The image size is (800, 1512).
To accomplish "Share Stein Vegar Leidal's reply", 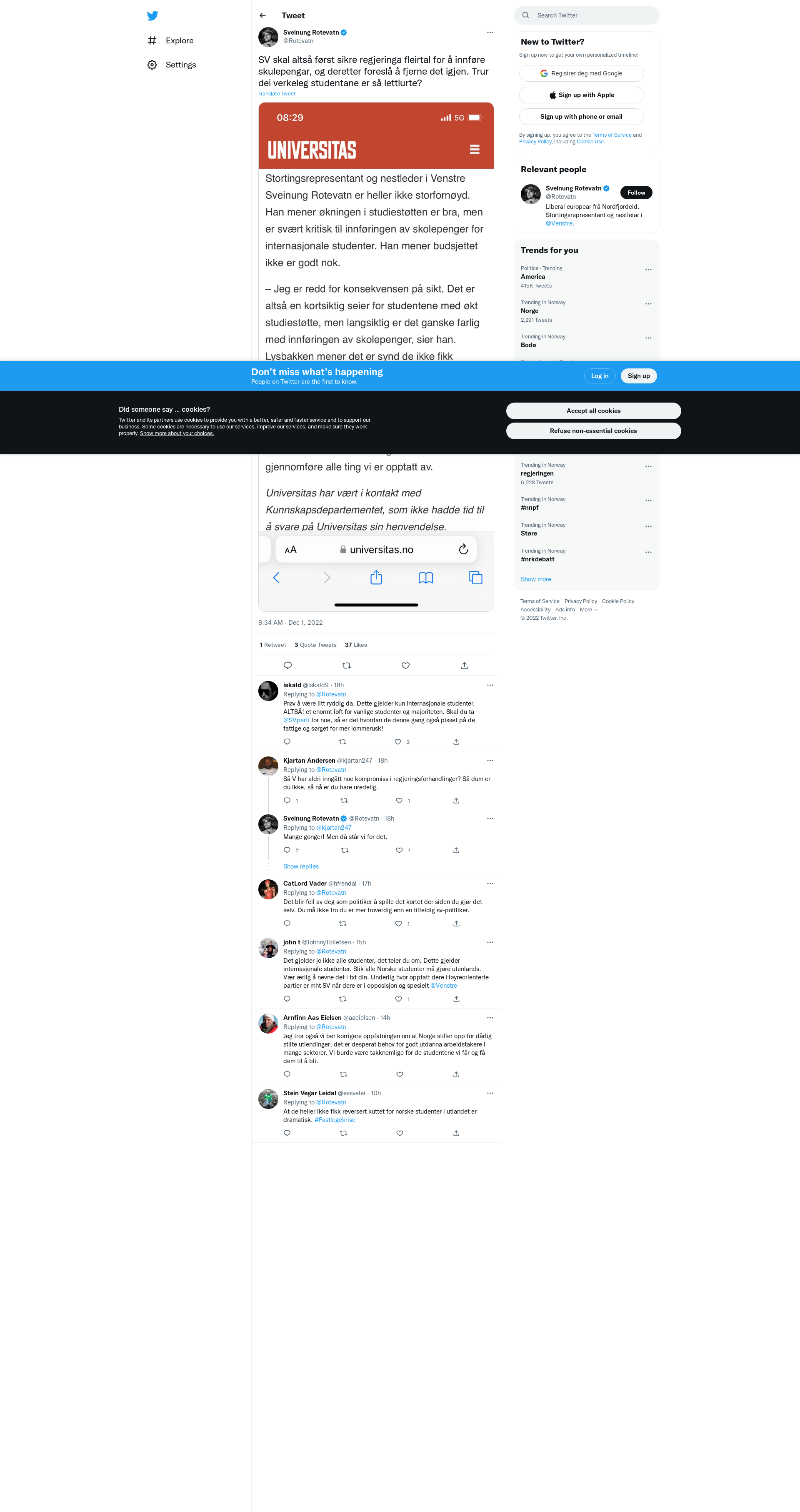I will tap(456, 1134).
